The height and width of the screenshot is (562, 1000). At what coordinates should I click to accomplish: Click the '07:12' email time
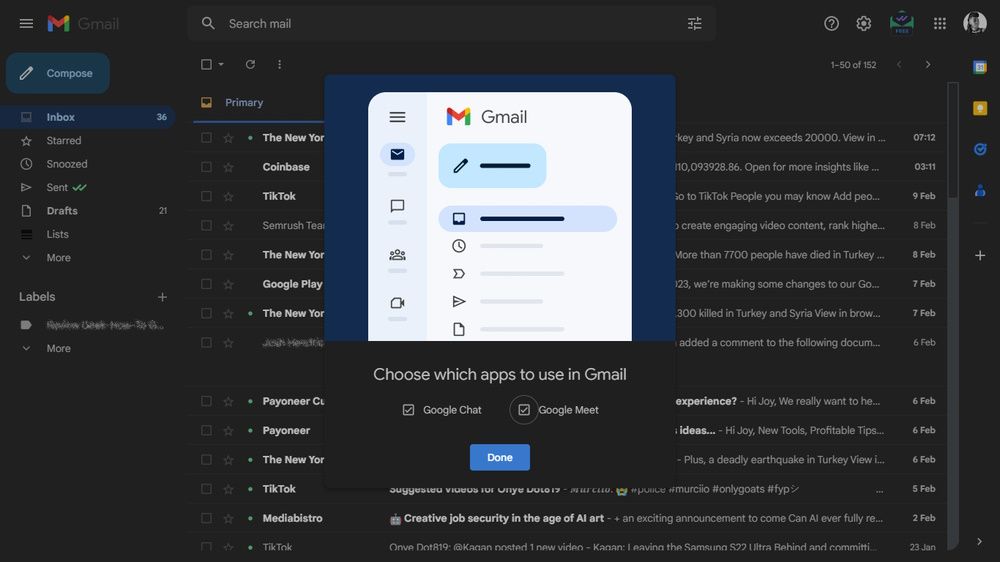(x=924, y=138)
